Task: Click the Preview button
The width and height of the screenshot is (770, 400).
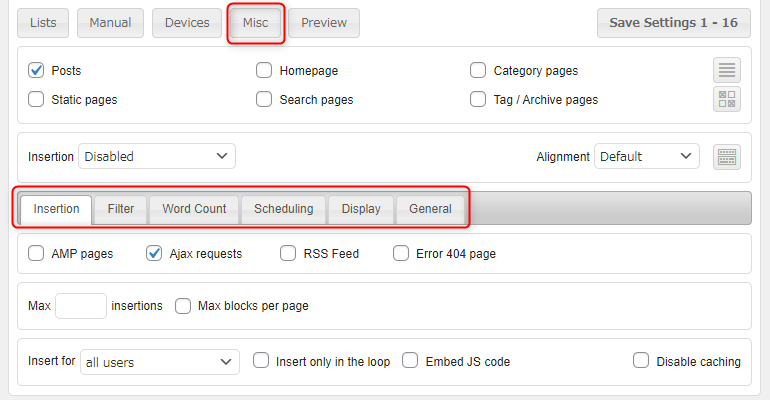Action: point(324,23)
